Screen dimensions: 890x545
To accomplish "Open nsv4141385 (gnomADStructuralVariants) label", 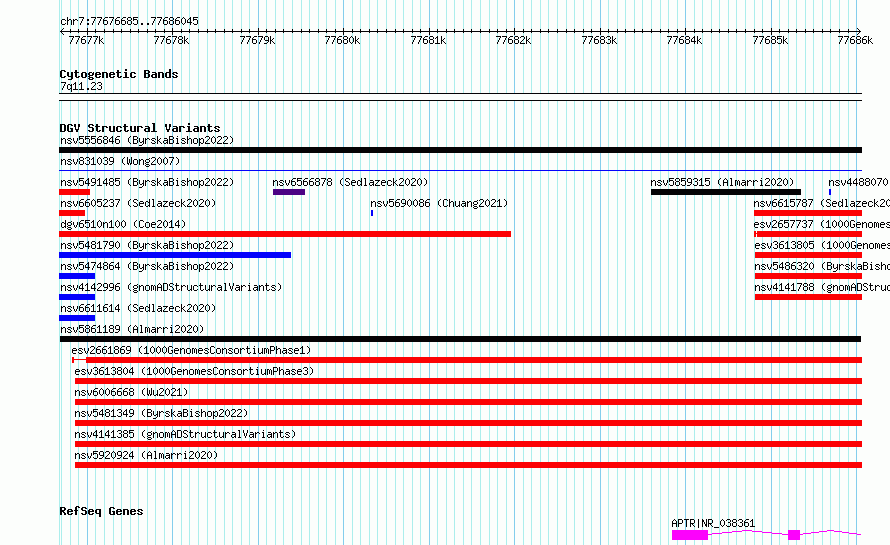I will [185, 434].
